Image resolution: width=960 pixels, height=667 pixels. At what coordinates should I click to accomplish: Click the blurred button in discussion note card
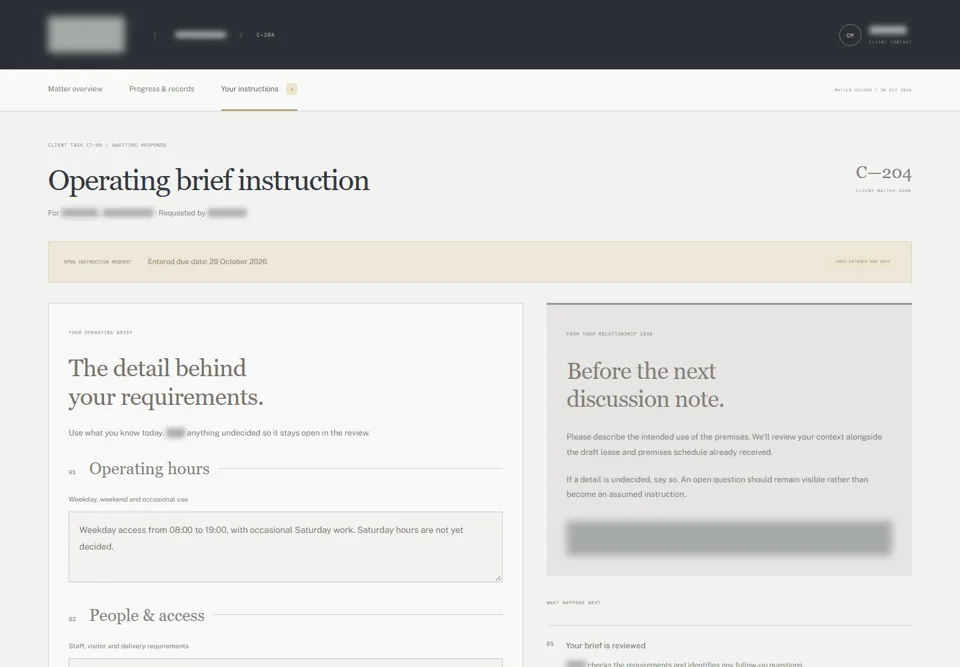(x=729, y=537)
